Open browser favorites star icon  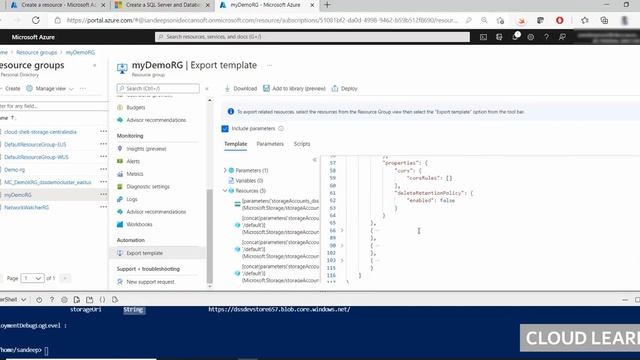point(585,20)
